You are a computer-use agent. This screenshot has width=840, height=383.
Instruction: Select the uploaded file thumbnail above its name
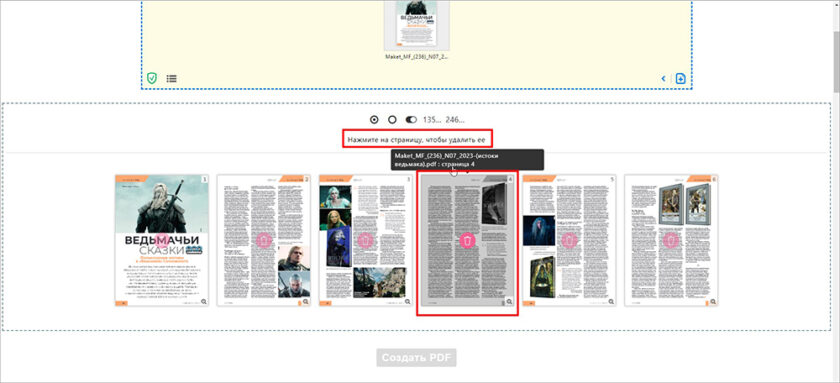pyautogui.click(x=417, y=24)
